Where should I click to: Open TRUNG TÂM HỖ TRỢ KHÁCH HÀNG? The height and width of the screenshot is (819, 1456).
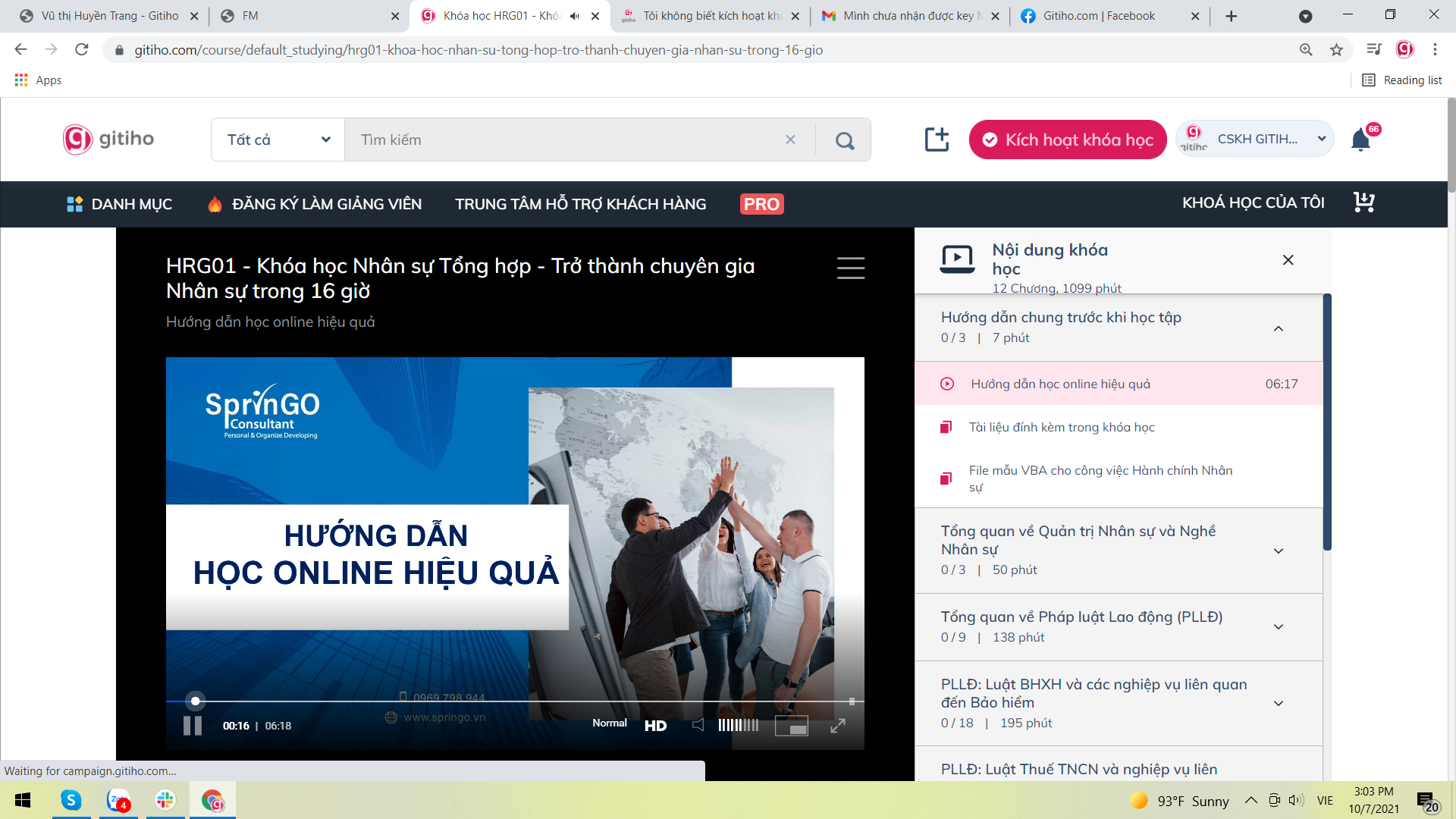coord(580,204)
